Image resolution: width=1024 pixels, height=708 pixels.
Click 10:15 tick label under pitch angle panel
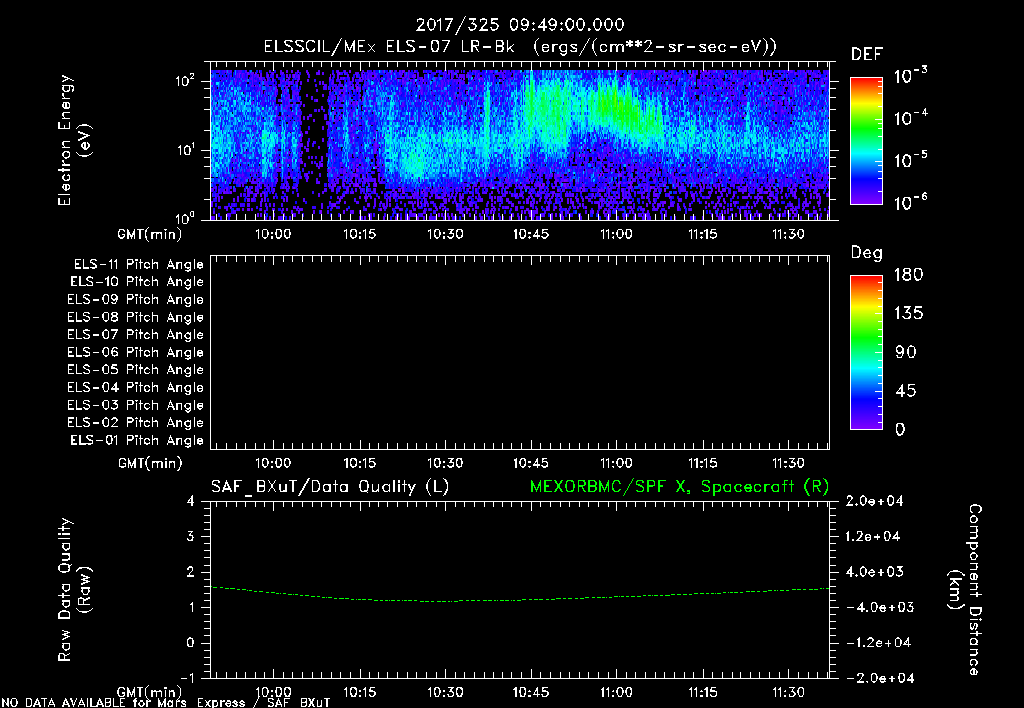359,463
